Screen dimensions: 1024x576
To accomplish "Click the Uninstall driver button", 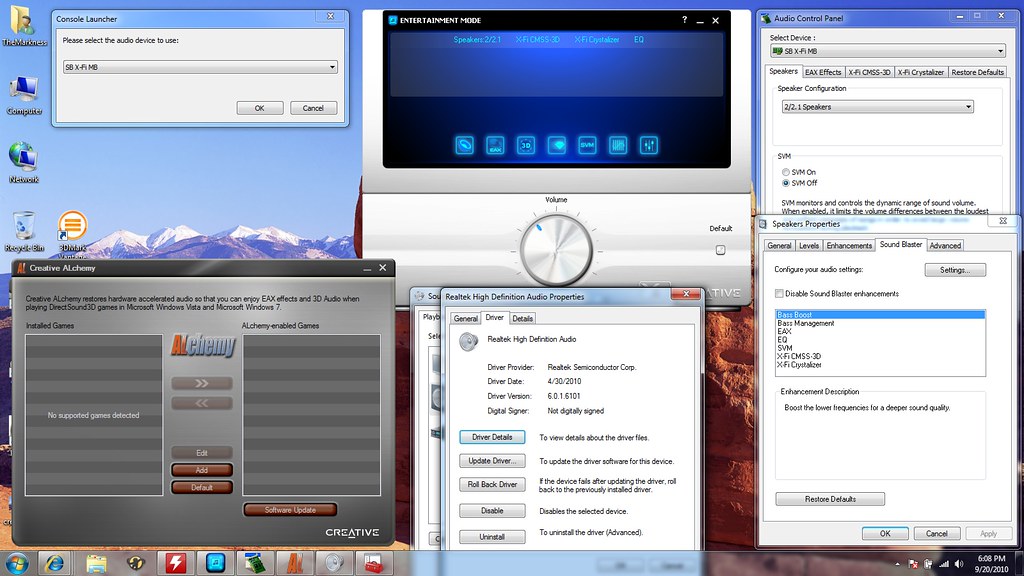I will tap(492, 537).
